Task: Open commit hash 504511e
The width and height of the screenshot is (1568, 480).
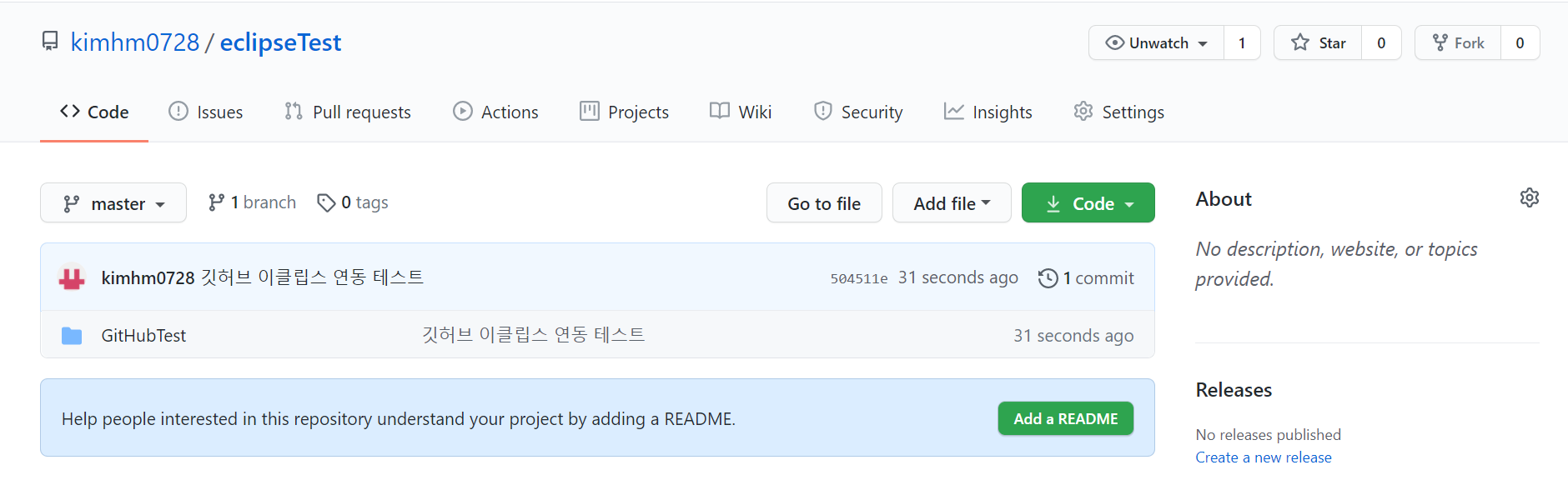Action: click(x=859, y=279)
